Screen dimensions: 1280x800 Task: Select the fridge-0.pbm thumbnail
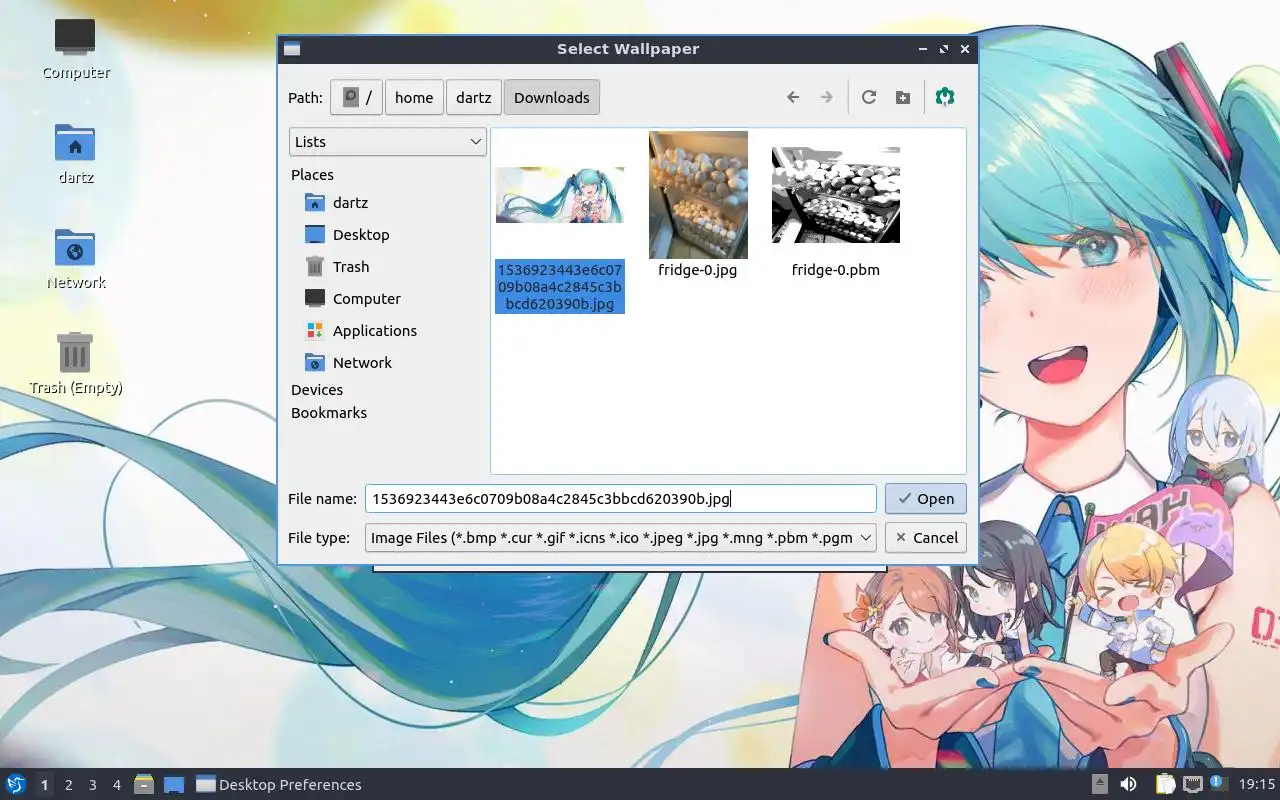[836, 195]
